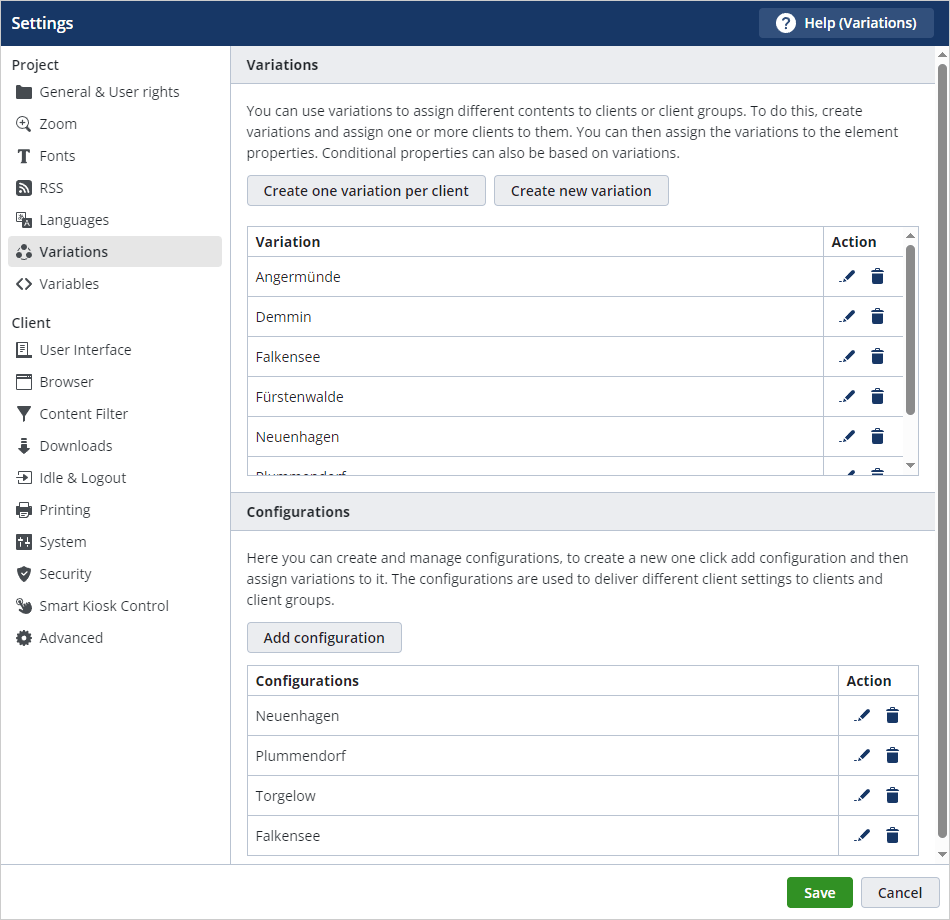Screen dimensions: 950x920
Task: Delete the Plummendorf configuration
Action: pos(892,755)
